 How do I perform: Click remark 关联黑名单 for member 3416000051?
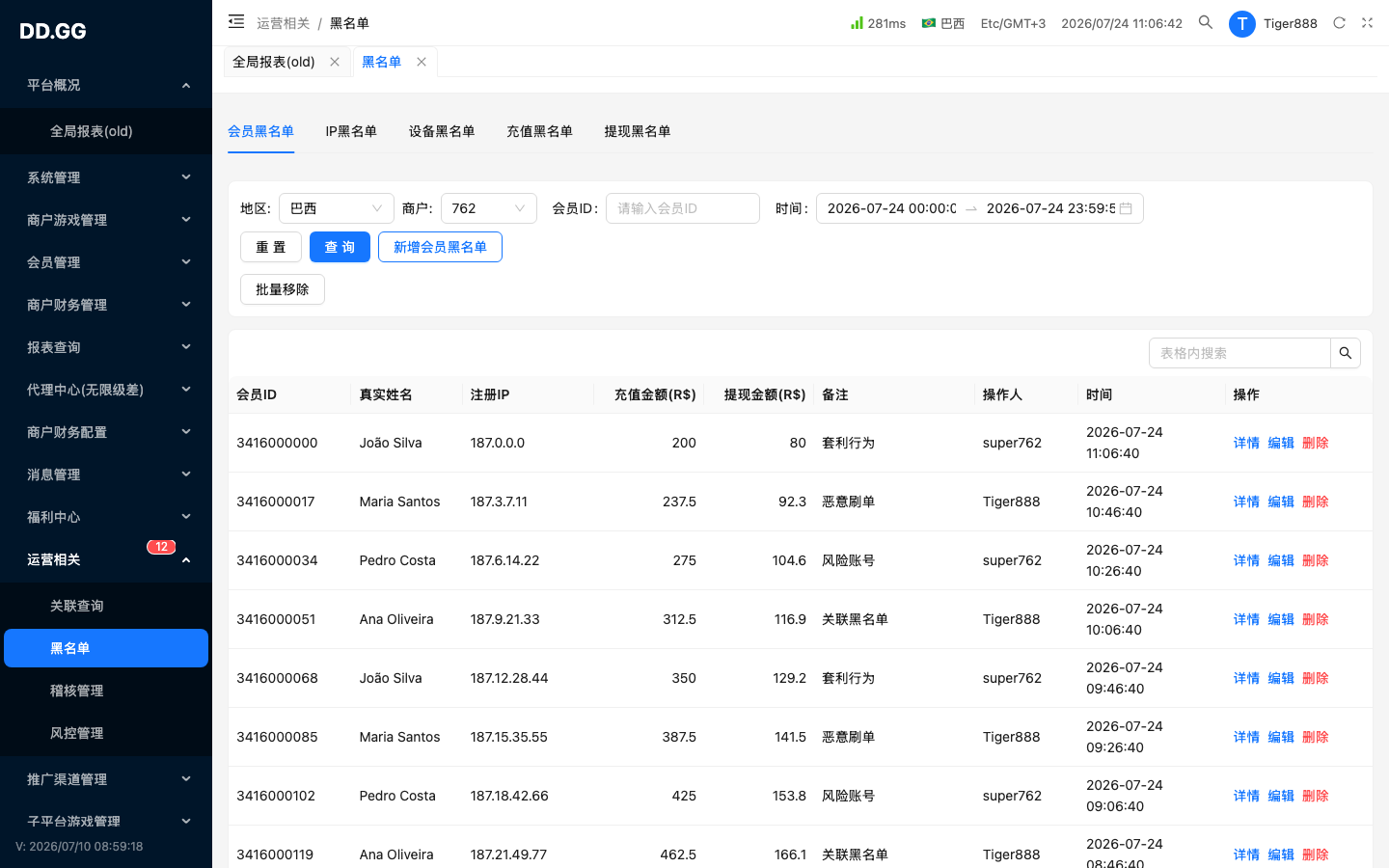pyautogui.click(x=855, y=619)
